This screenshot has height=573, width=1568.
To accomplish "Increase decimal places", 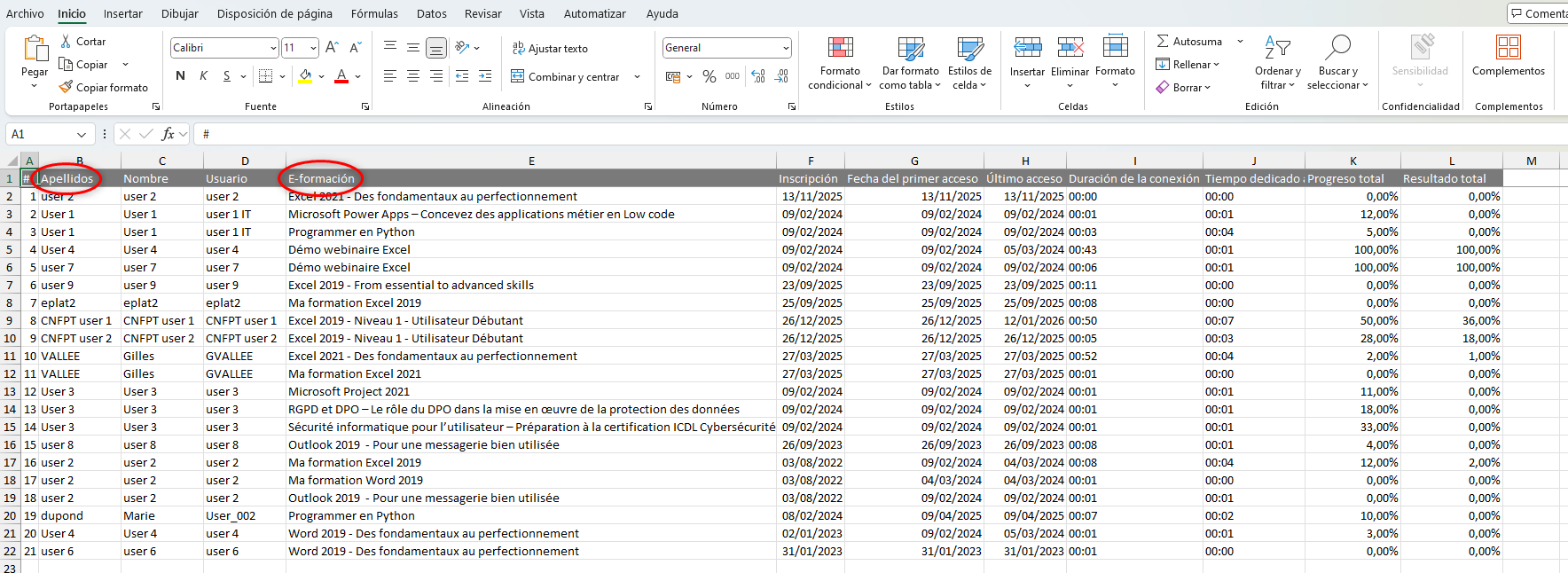I will 758,77.
